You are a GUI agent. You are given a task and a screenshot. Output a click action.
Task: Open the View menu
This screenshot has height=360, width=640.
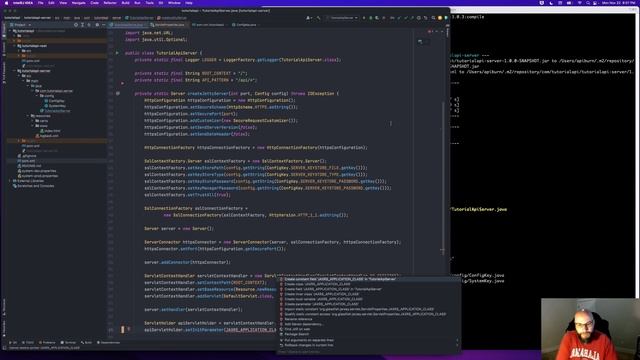pos(63,3)
